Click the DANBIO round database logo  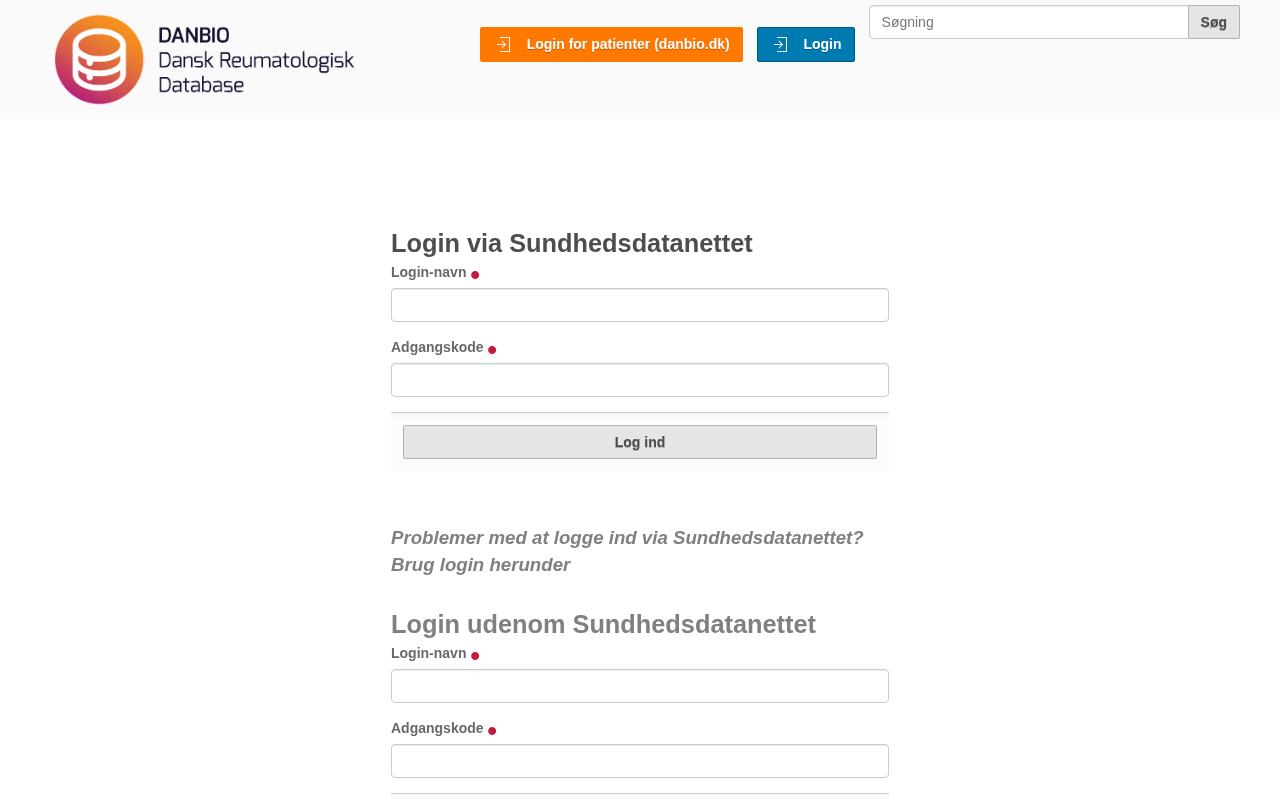tap(99, 59)
